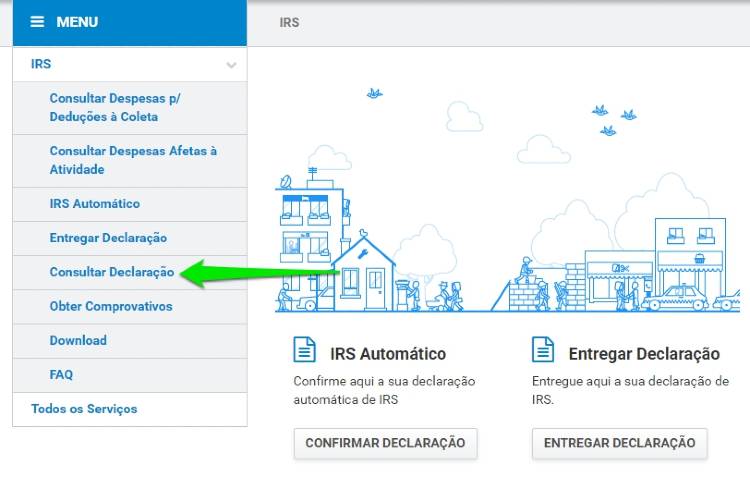
Task: Click the Entregar Declaração card heading
Action: (644, 354)
